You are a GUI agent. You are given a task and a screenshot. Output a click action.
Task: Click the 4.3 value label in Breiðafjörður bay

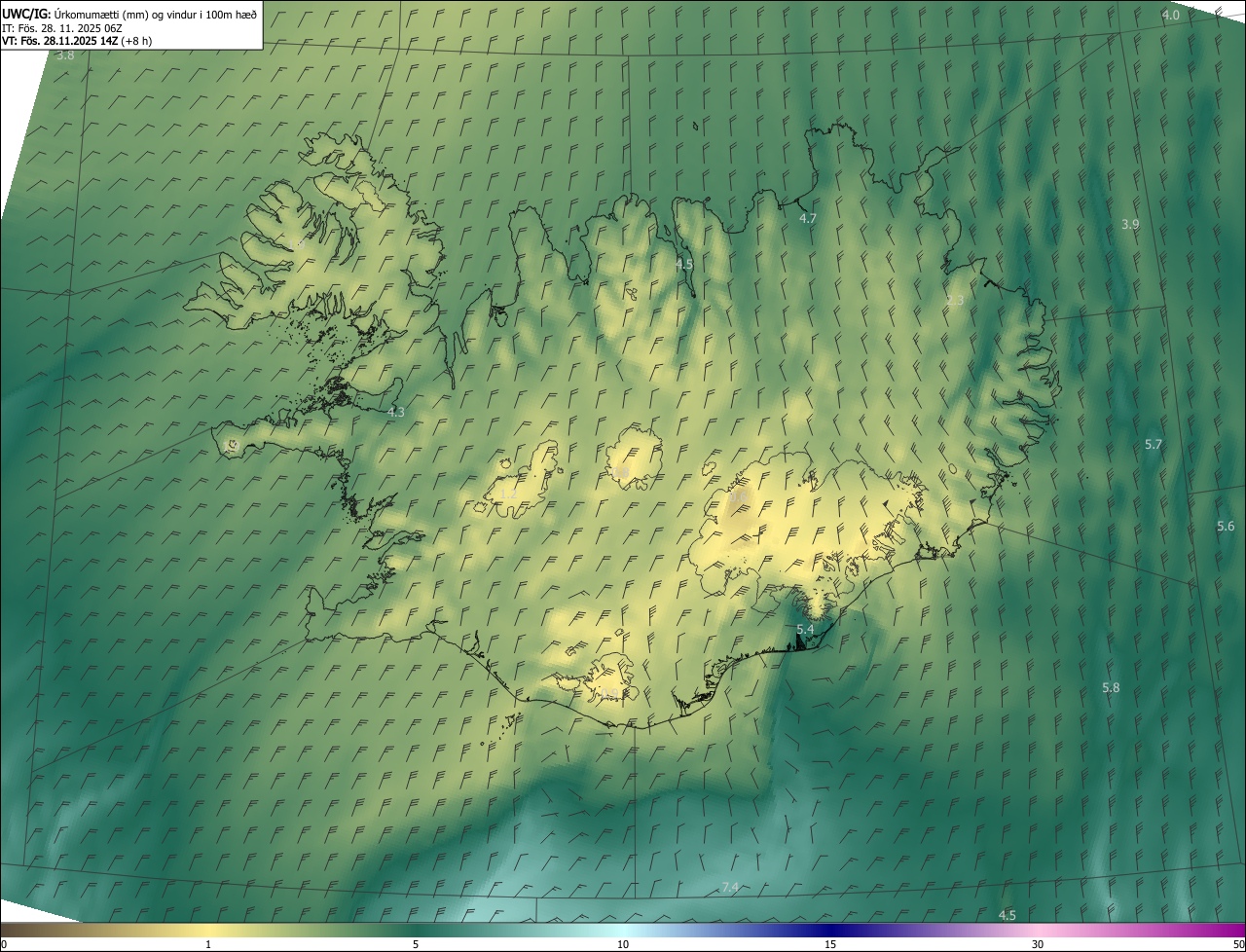(395, 413)
